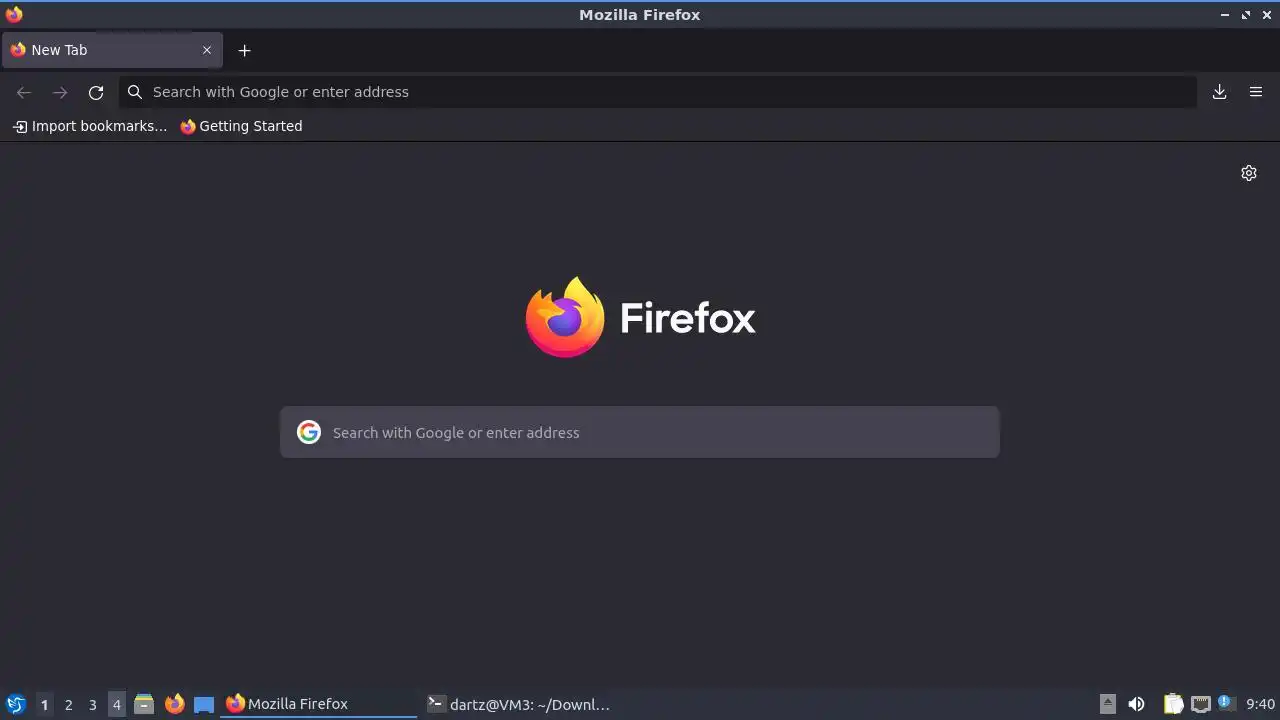1280x720 pixels.
Task: Click the Import bookmarks bookmark
Action: coord(90,126)
